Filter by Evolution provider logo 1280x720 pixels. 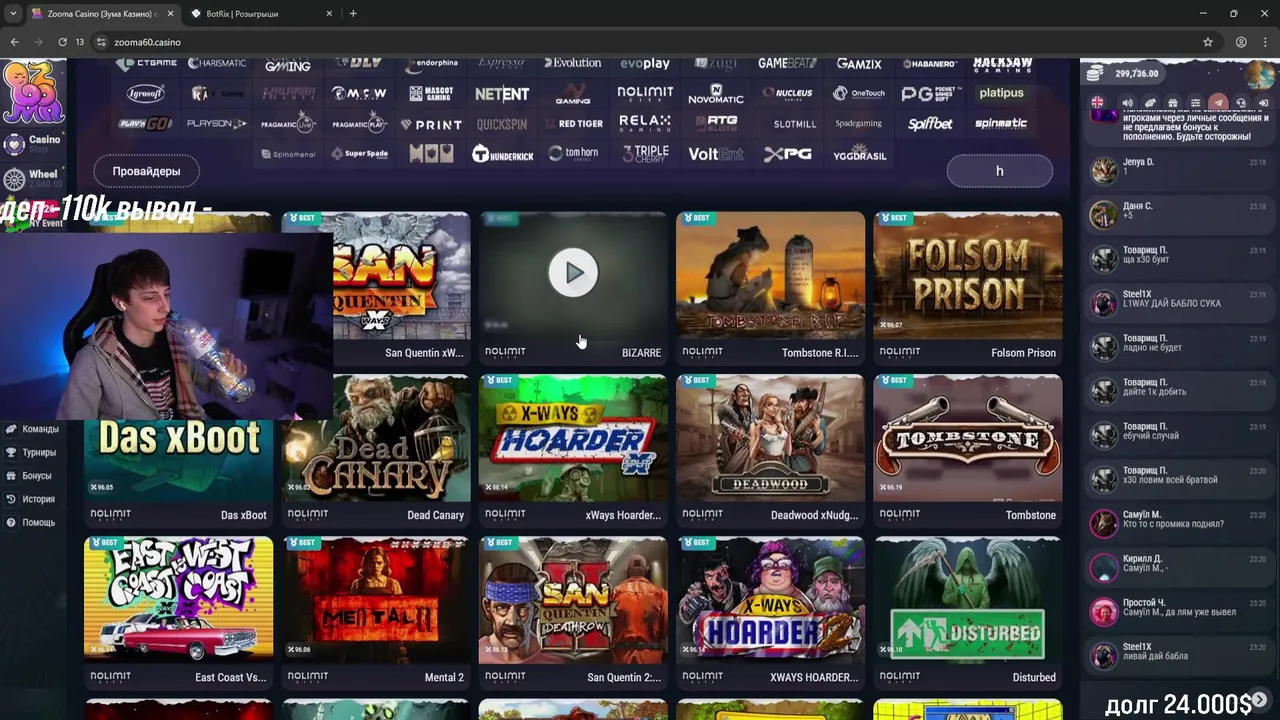click(x=573, y=62)
